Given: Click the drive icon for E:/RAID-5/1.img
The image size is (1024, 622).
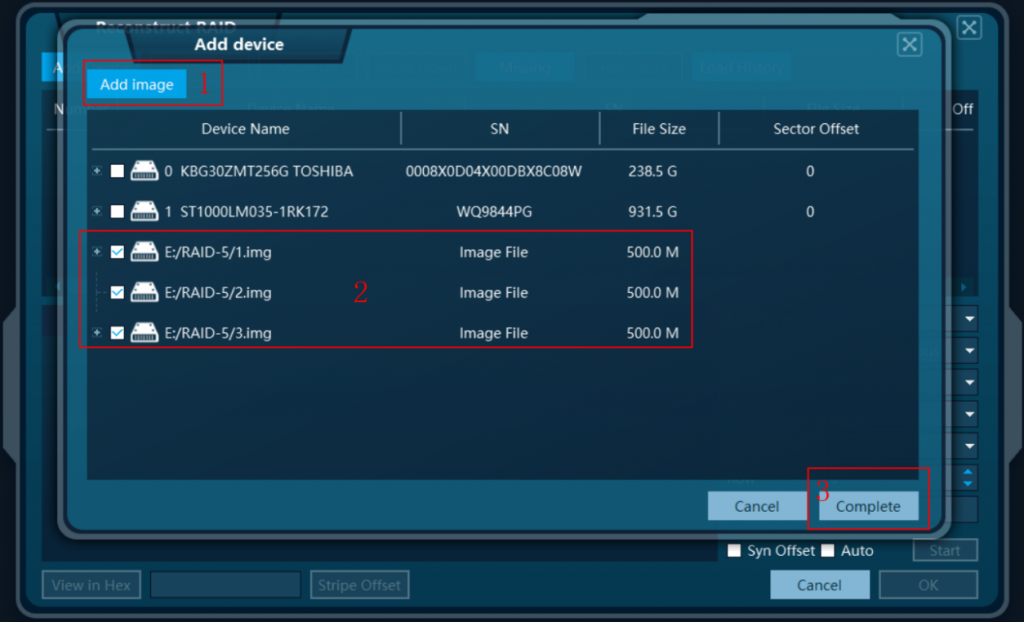Looking at the screenshot, I should (x=145, y=253).
